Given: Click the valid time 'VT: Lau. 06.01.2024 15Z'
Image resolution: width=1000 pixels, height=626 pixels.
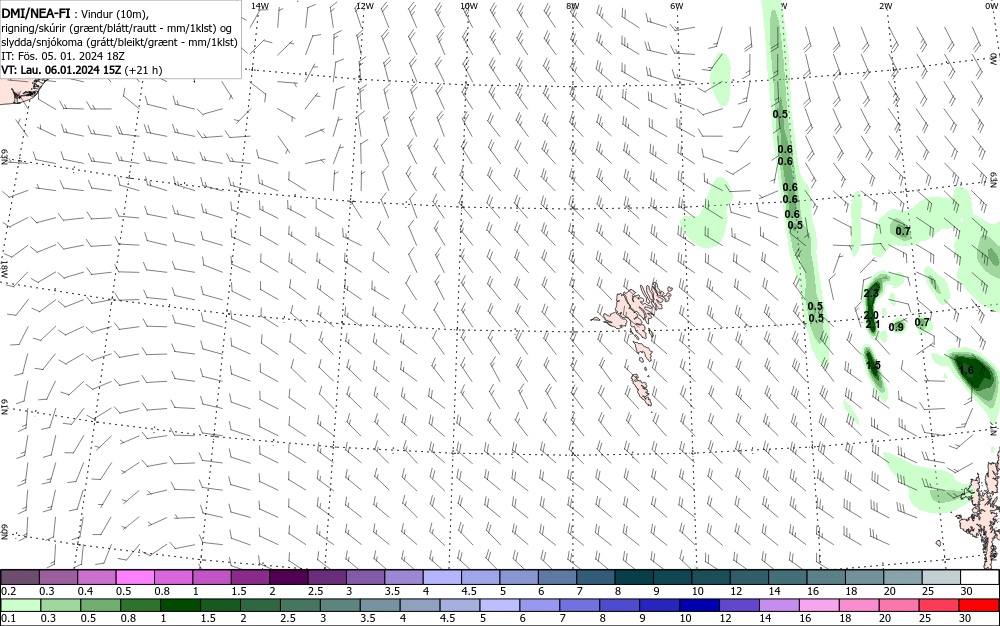Looking at the screenshot, I should (x=62, y=70).
